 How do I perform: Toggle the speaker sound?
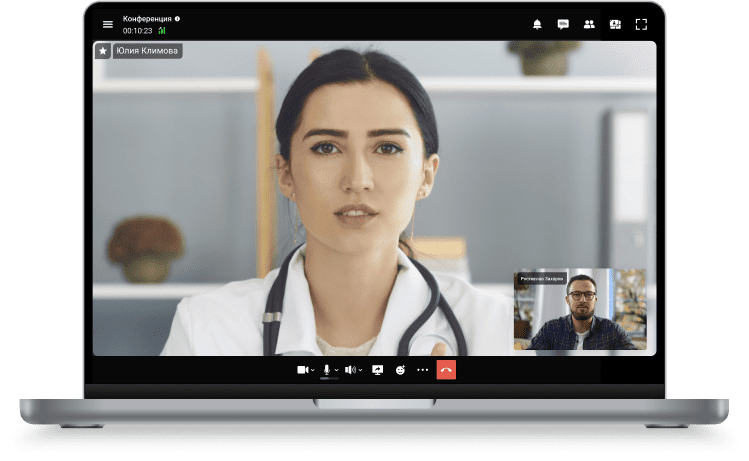(350, 370)
